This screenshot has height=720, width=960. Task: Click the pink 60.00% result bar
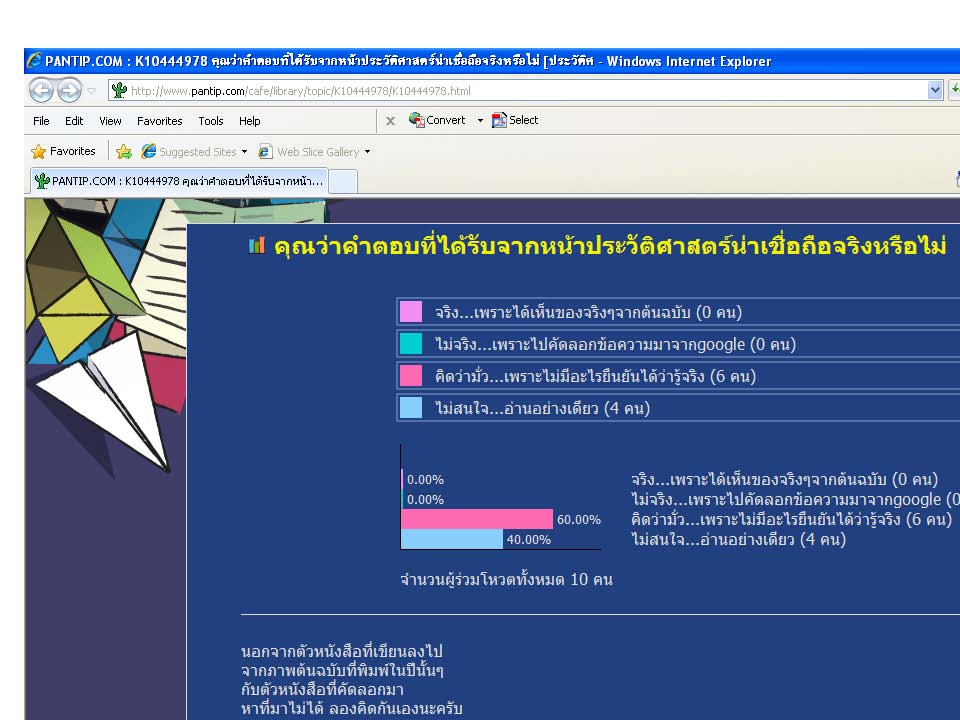[477, 519]
